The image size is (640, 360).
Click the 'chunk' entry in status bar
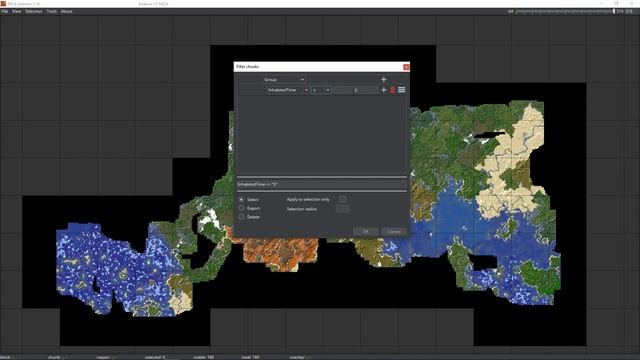(57, 357)
